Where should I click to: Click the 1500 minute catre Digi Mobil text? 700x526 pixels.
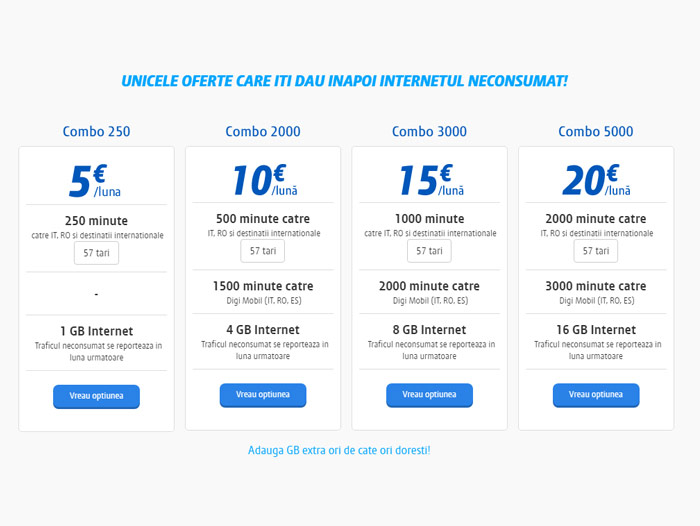(x=263, y=292)
